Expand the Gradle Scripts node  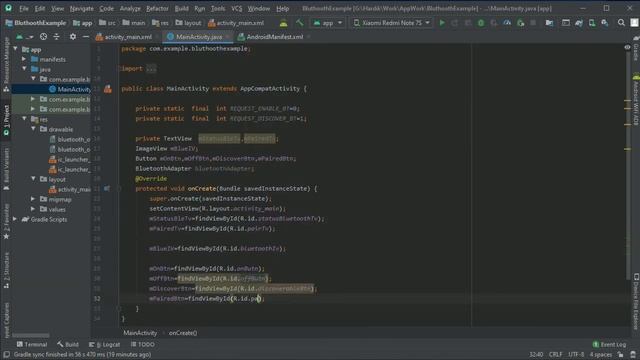click(x=16, y=219)
